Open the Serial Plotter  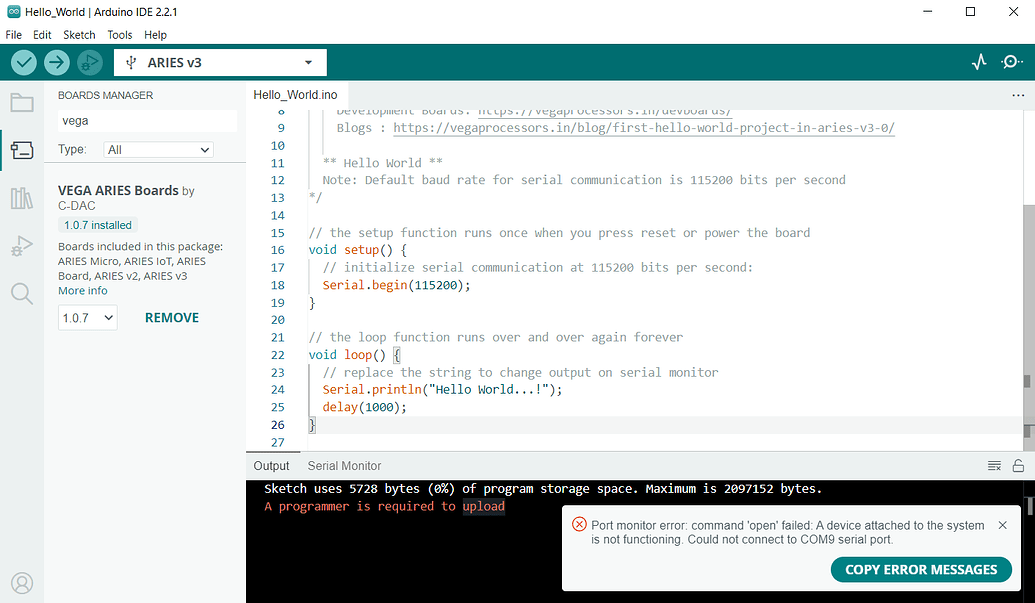tap(978, 61)
